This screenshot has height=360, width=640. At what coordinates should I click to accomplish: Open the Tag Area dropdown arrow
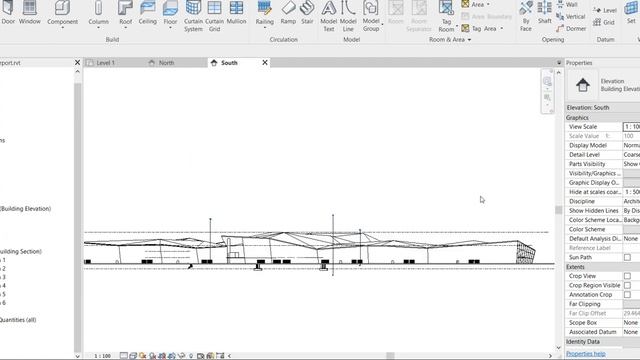pos(502,29)
